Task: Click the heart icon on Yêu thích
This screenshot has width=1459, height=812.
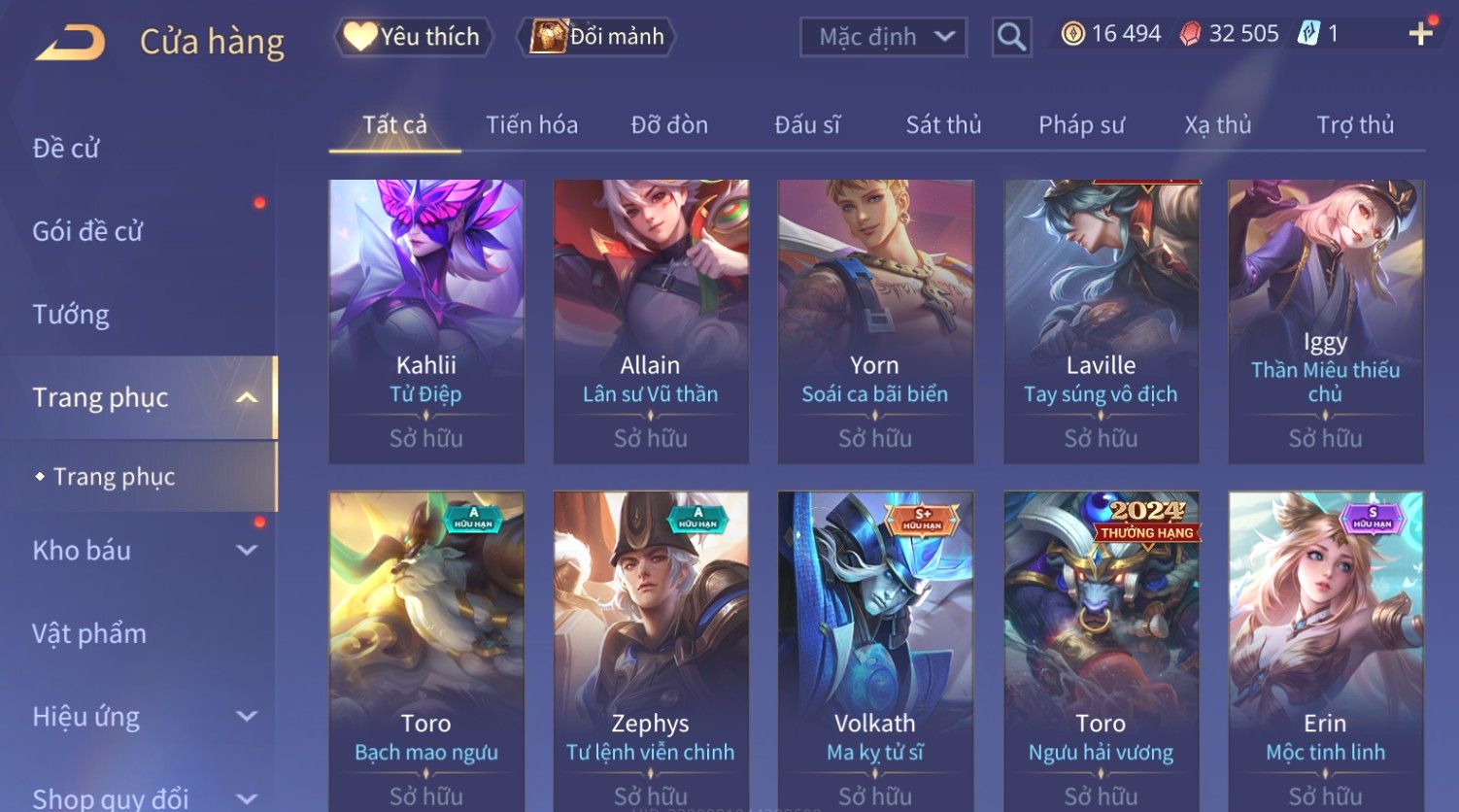Action: tap(360, 36)
